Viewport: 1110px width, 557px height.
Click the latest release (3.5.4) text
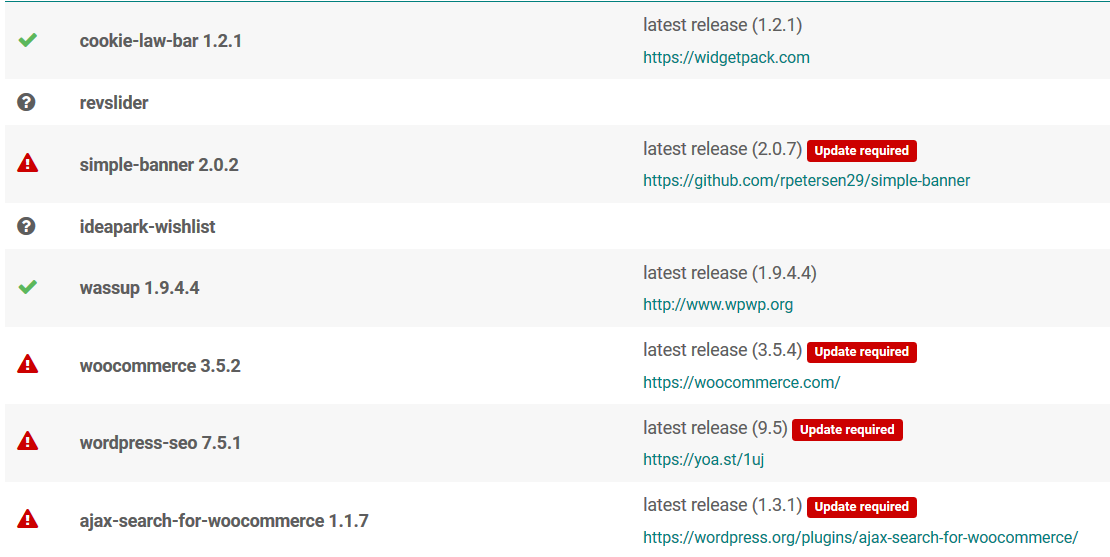[x=722, y=350]
